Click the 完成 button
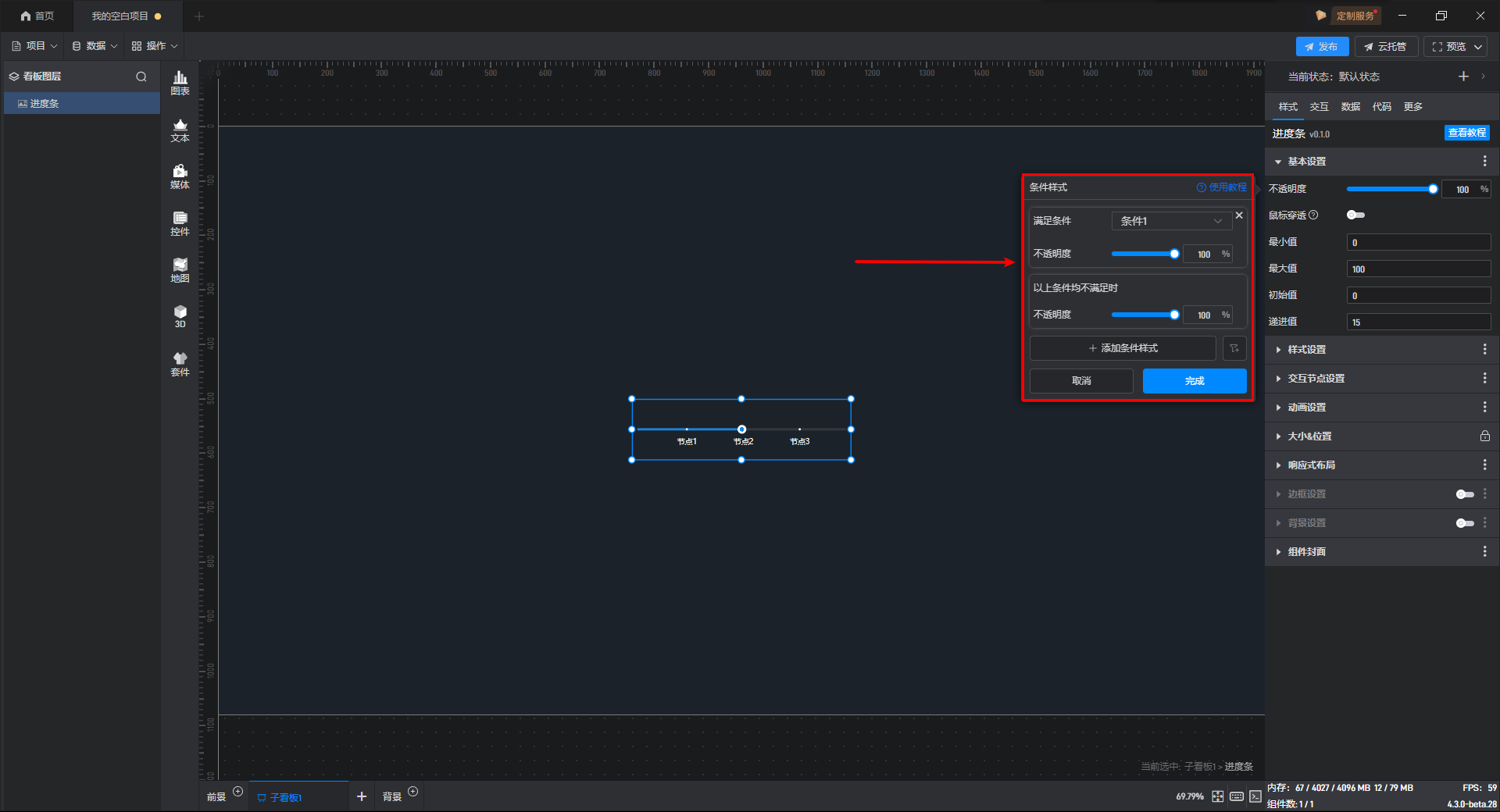The image size is (1500, 812). click(1194, 381)
